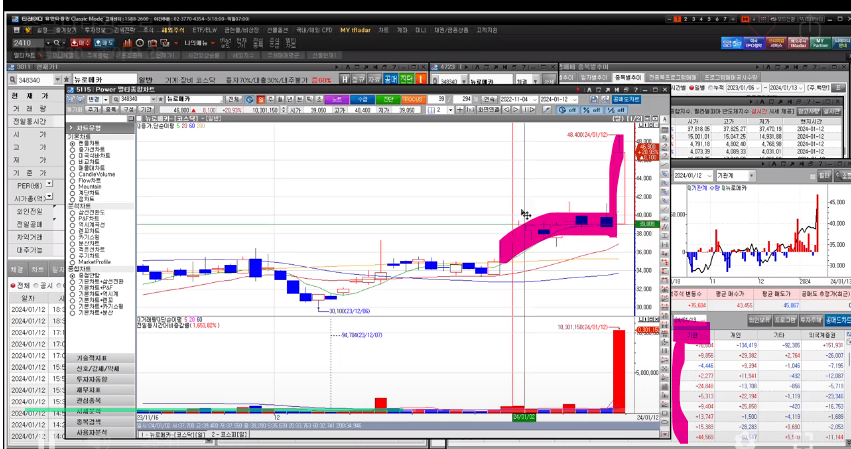851x449 pixels.
Task: Click the blue 매도 sell button in top toolbar
Action: [x=104, y=42]
